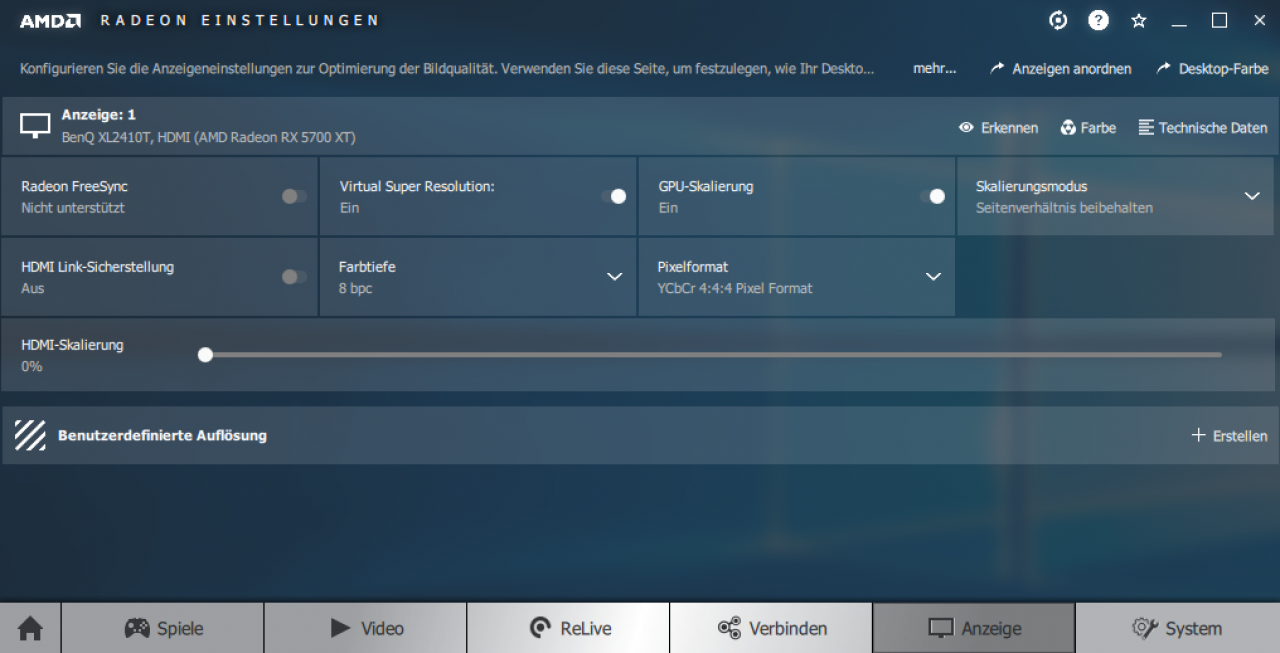1280x653 pixels.
Task: Expand the Skalierungsmodus dropdown
Action: (x=1252, y=196)
